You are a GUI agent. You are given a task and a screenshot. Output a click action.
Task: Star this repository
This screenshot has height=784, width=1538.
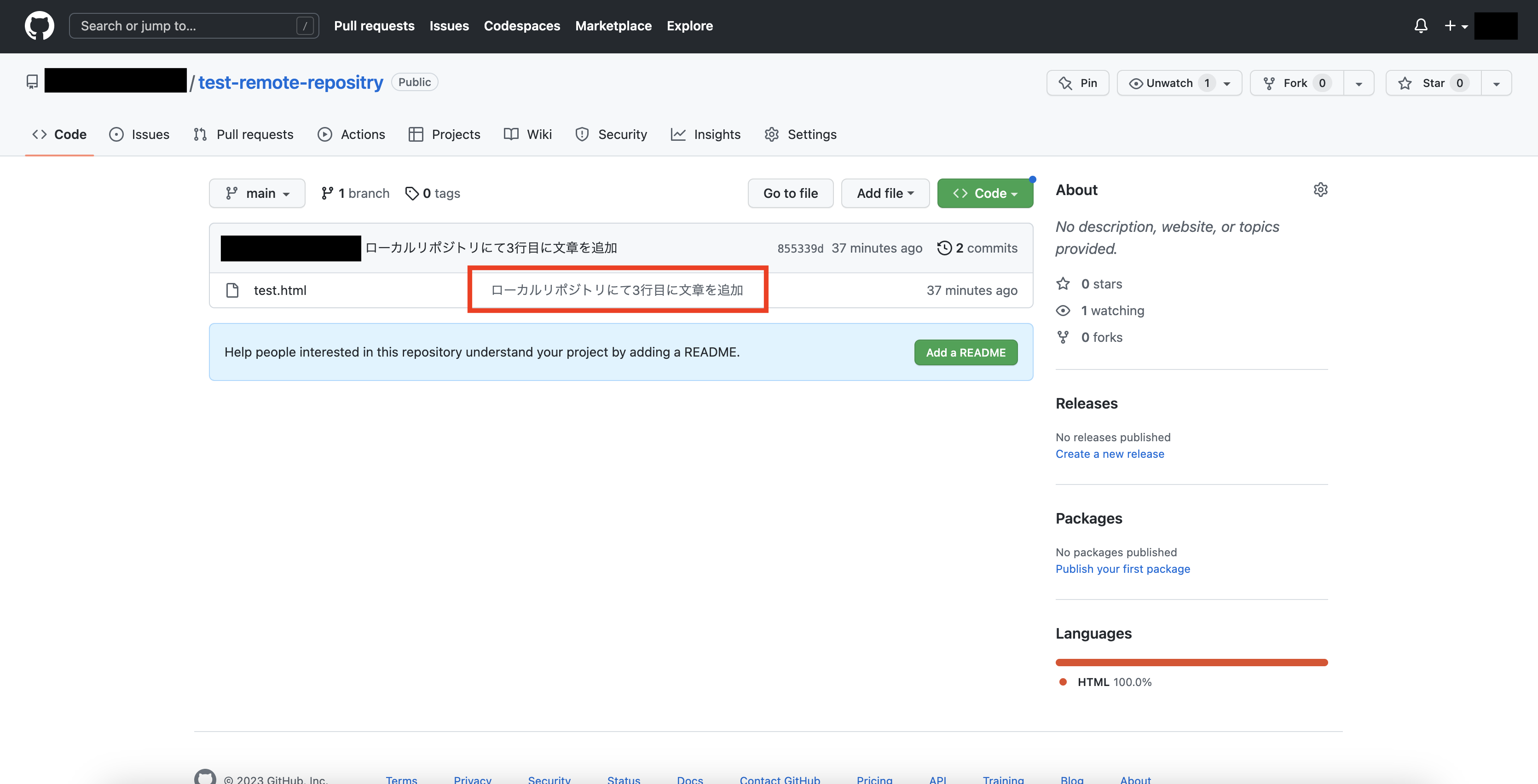tap(1434, 83)
